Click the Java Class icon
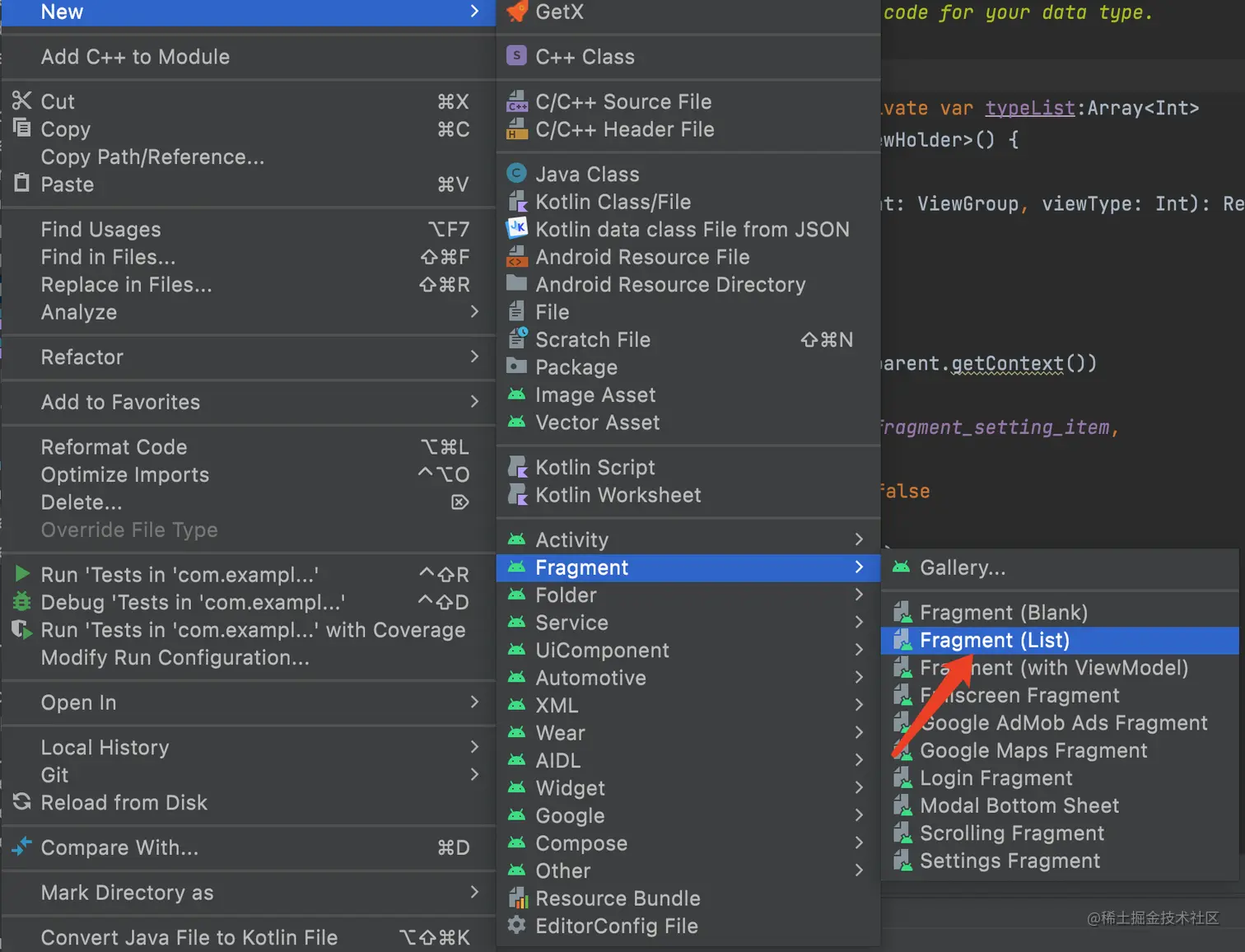Viewport: 1245px width, 952px height. pos(516,174)
